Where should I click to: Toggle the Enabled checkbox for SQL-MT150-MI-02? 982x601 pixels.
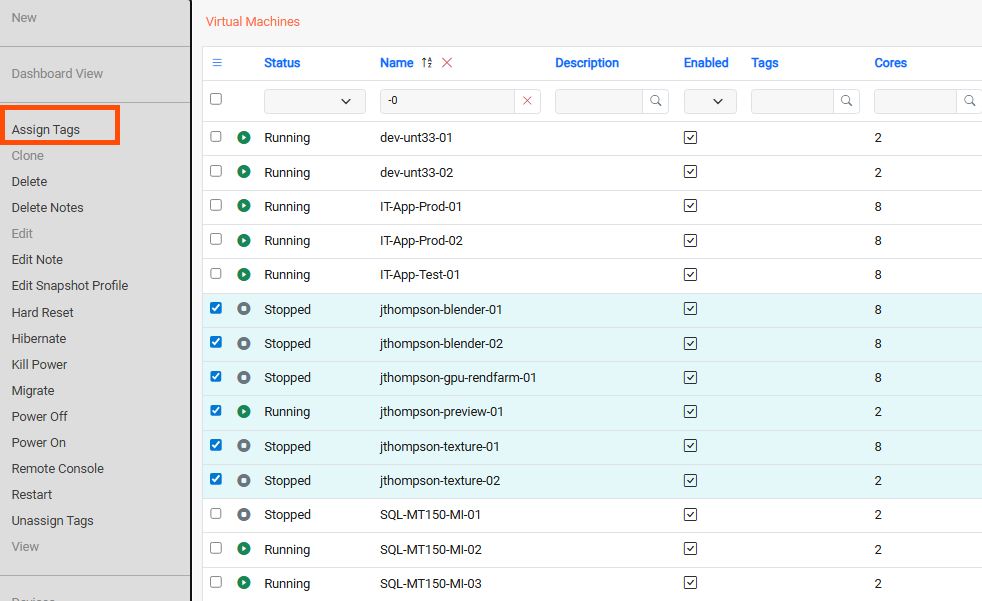tap(690, 548)
